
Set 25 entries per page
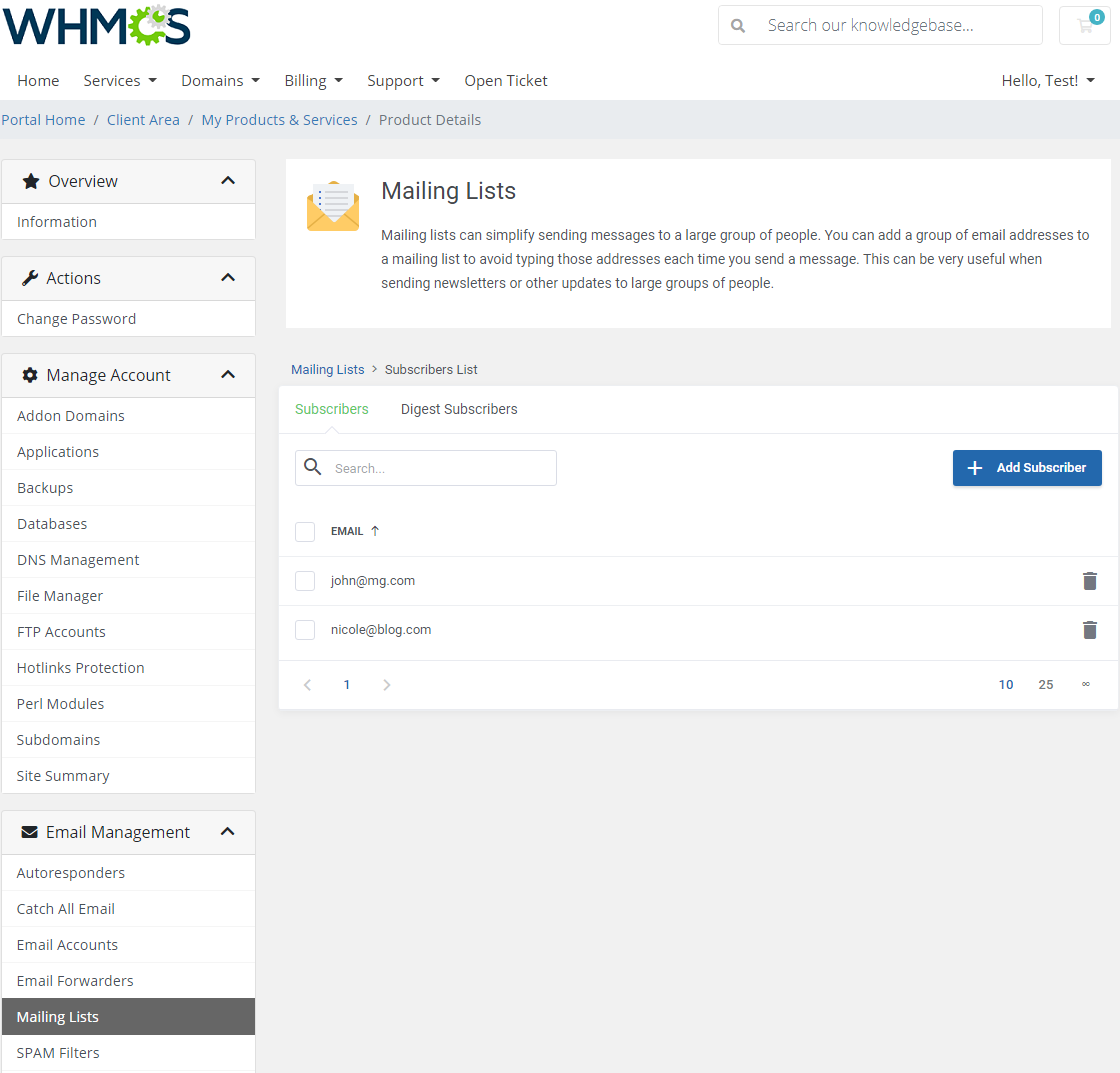click(1046, 684)
